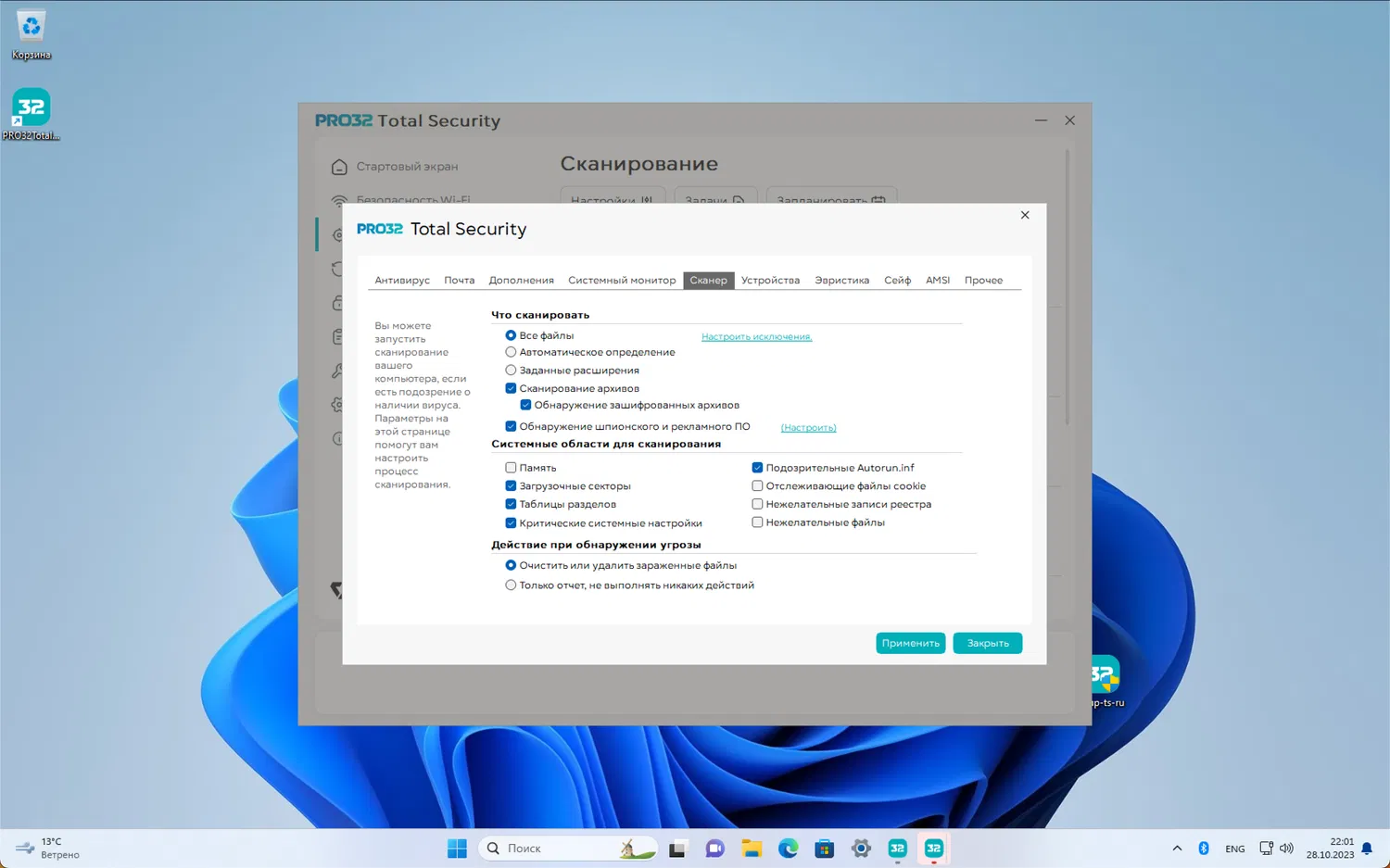Screen dimensions: 1390x868
Task: Open the Recycle Bin (Корзина) desktop icon
Action: (x=32, y=34)
